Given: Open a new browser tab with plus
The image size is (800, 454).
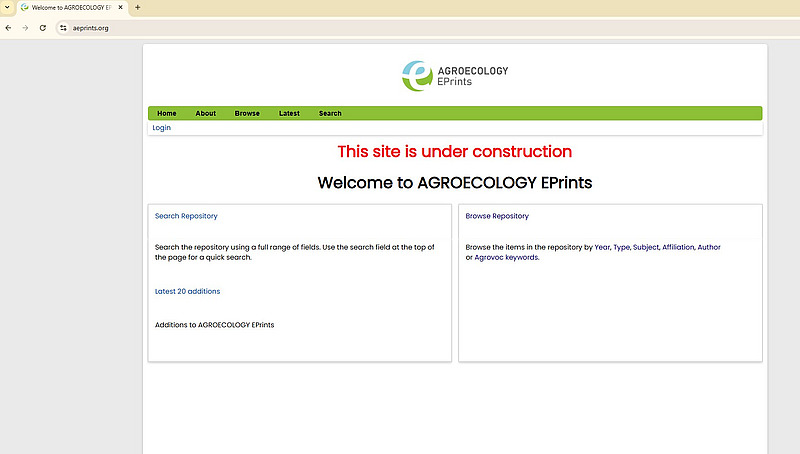Looking at the screenshot, I should click(x=137, y=8).
